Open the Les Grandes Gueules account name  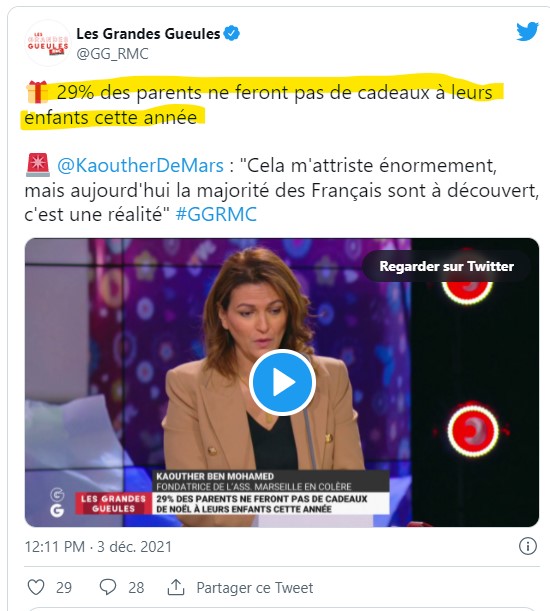tap(148, 34)
